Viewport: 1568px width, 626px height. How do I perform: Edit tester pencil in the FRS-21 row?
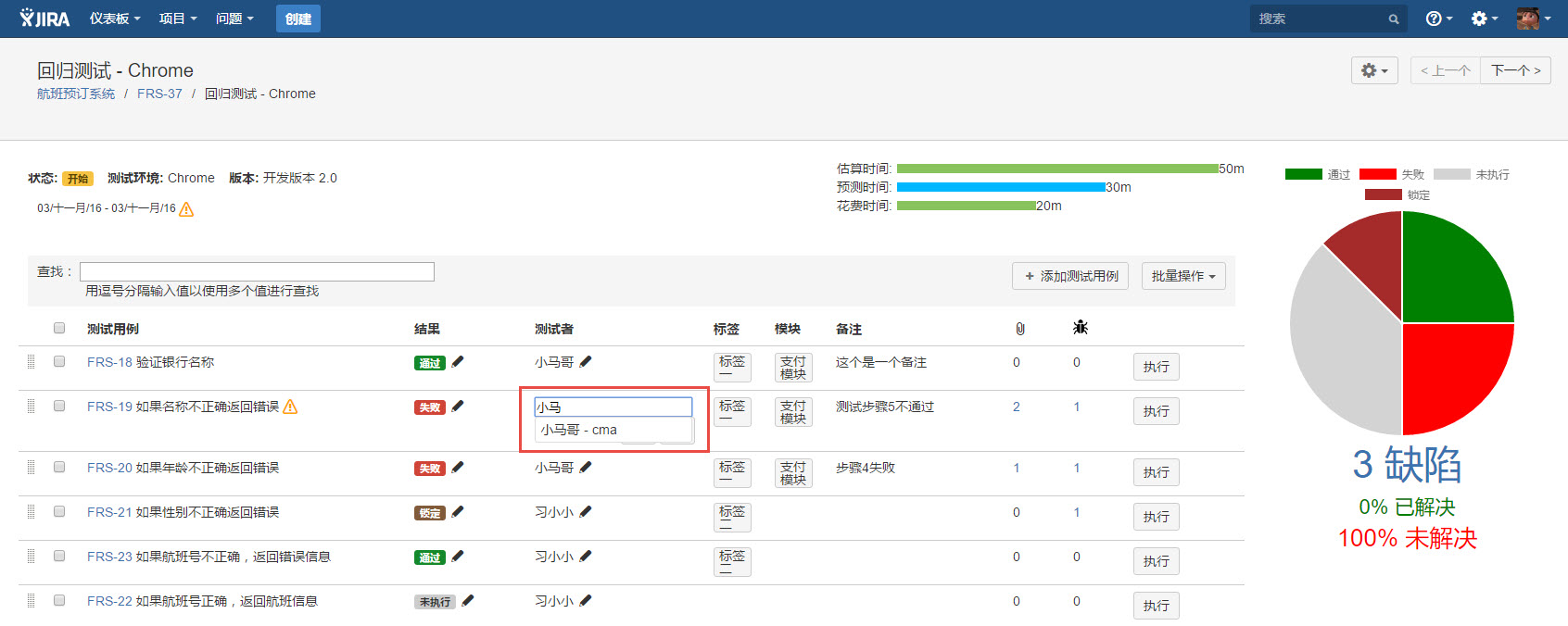[x=586, y=512]
